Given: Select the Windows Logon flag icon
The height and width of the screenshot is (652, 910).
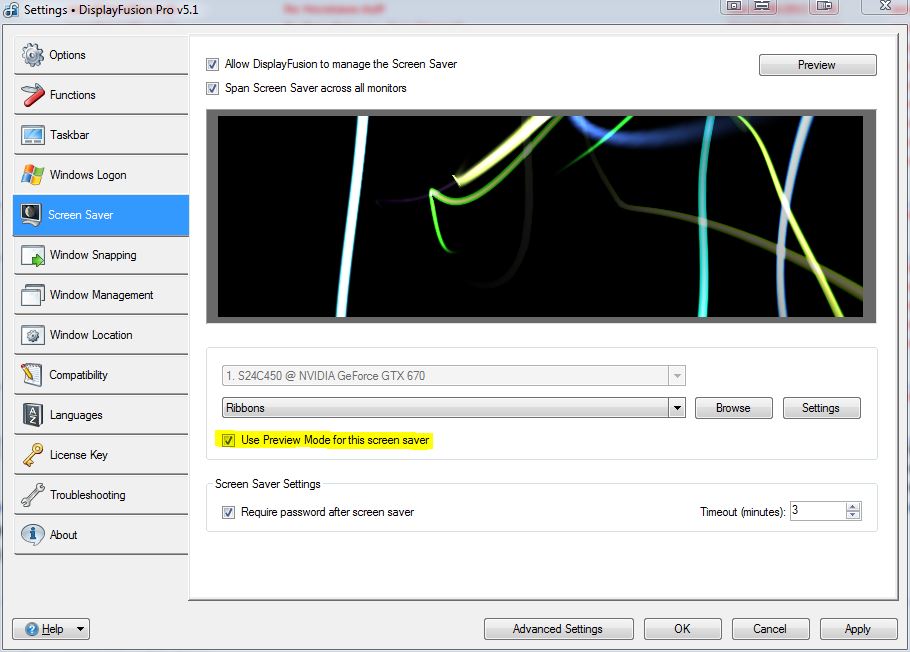Looking at the screenshot, I should pyautogui.click(x=33, y=175).
